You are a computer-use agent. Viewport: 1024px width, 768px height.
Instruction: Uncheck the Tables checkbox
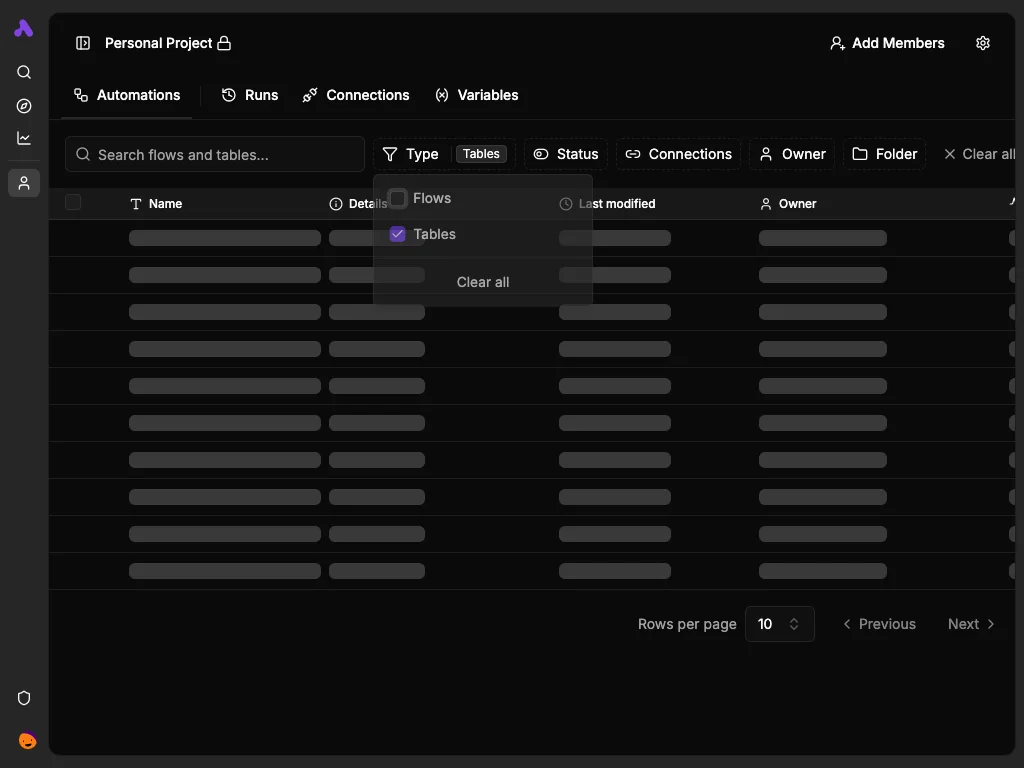(398, 234)
